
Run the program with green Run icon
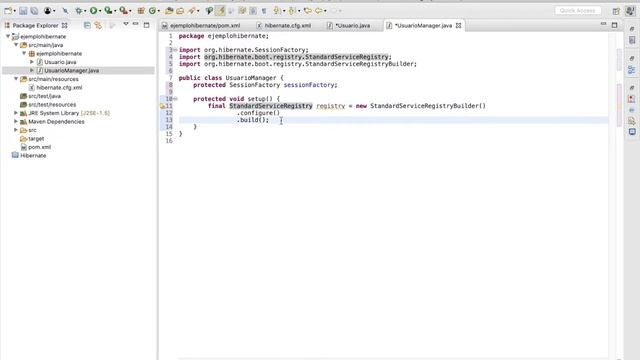pyautogui.click(x=93, y=11)
